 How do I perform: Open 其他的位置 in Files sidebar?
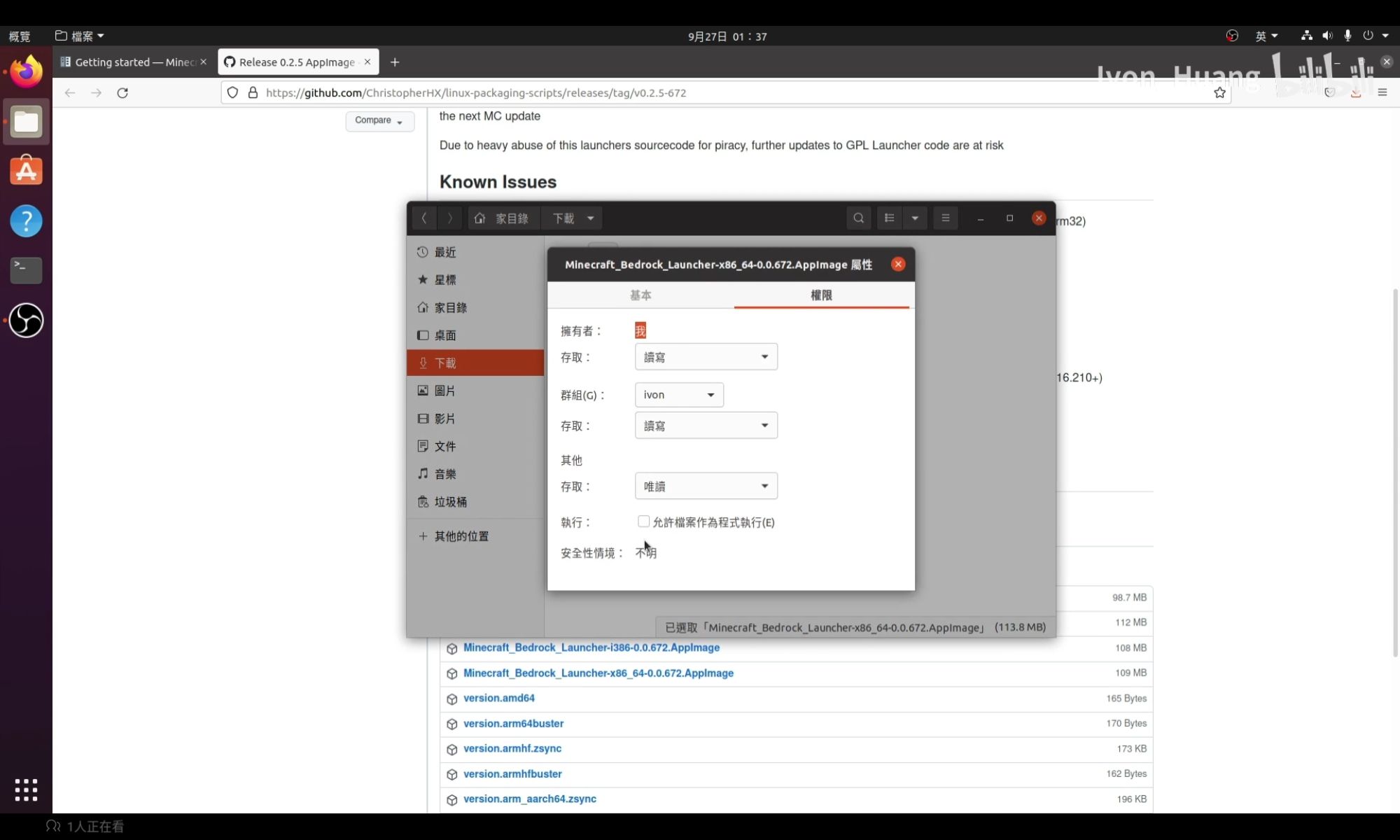[475, 536]
